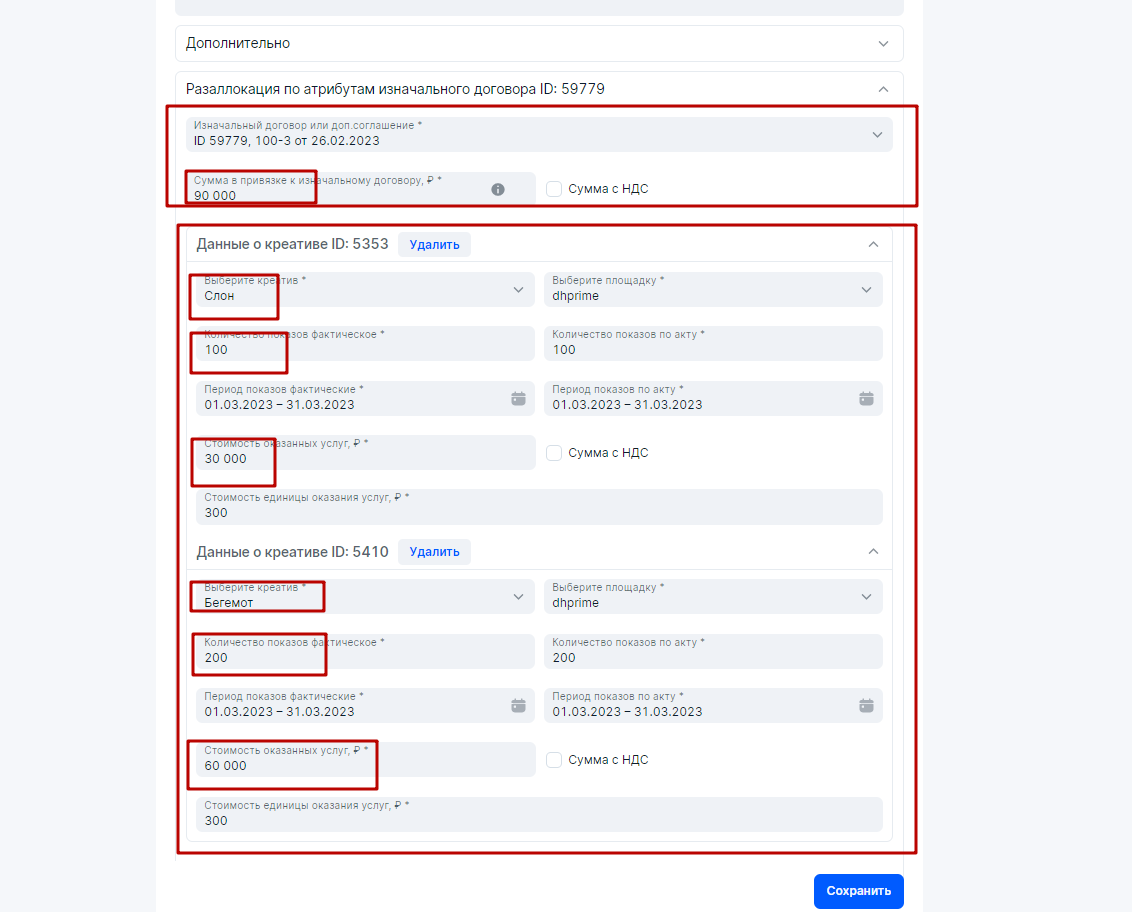Open calendar for act period of creative 5353

click(x=866, y=398)
